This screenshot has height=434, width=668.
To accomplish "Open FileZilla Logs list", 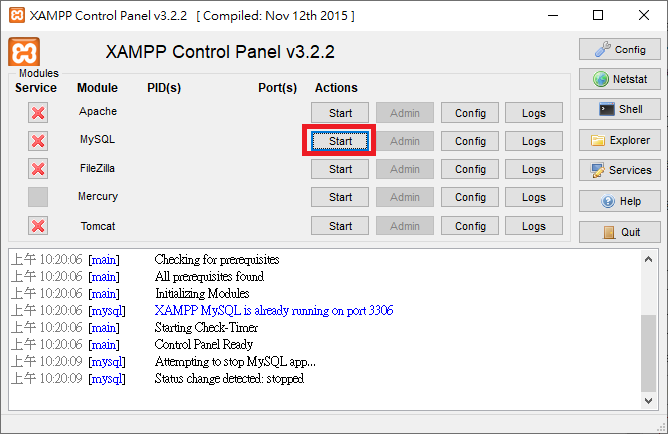I will pos(534,169).
